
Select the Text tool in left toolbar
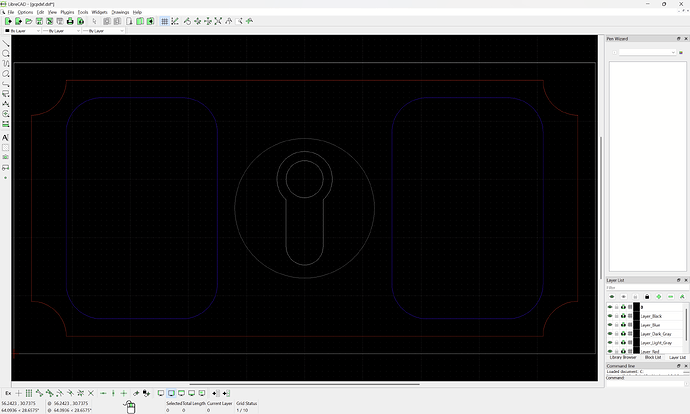6,137
